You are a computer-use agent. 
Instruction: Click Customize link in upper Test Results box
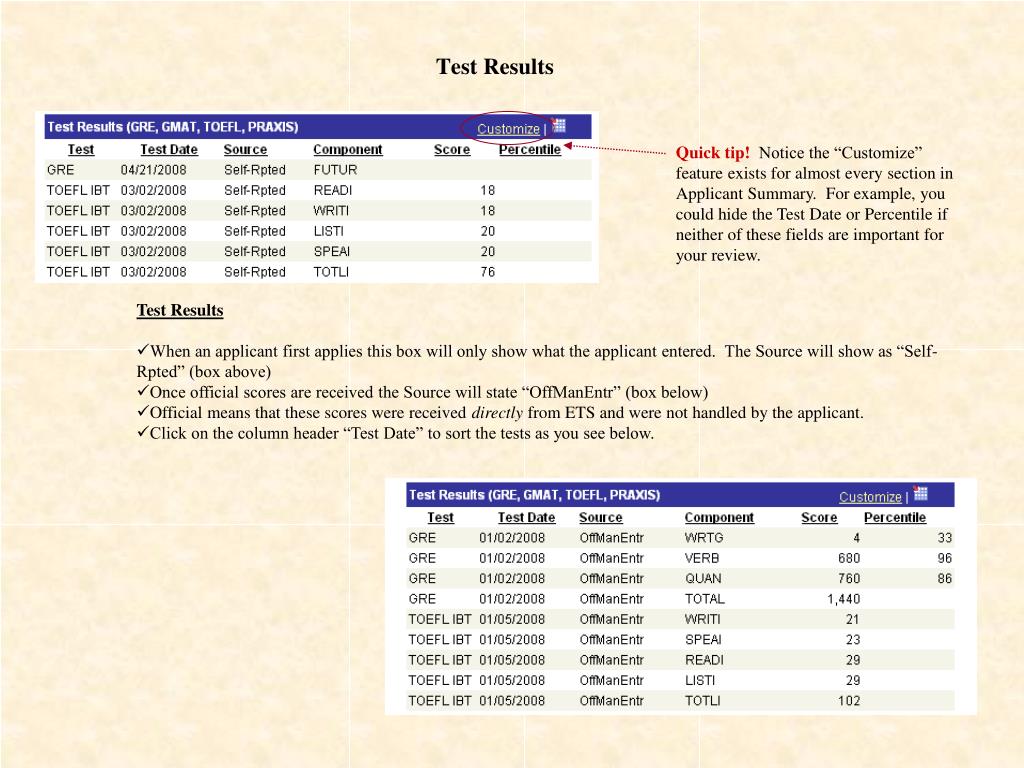(508, 129)
